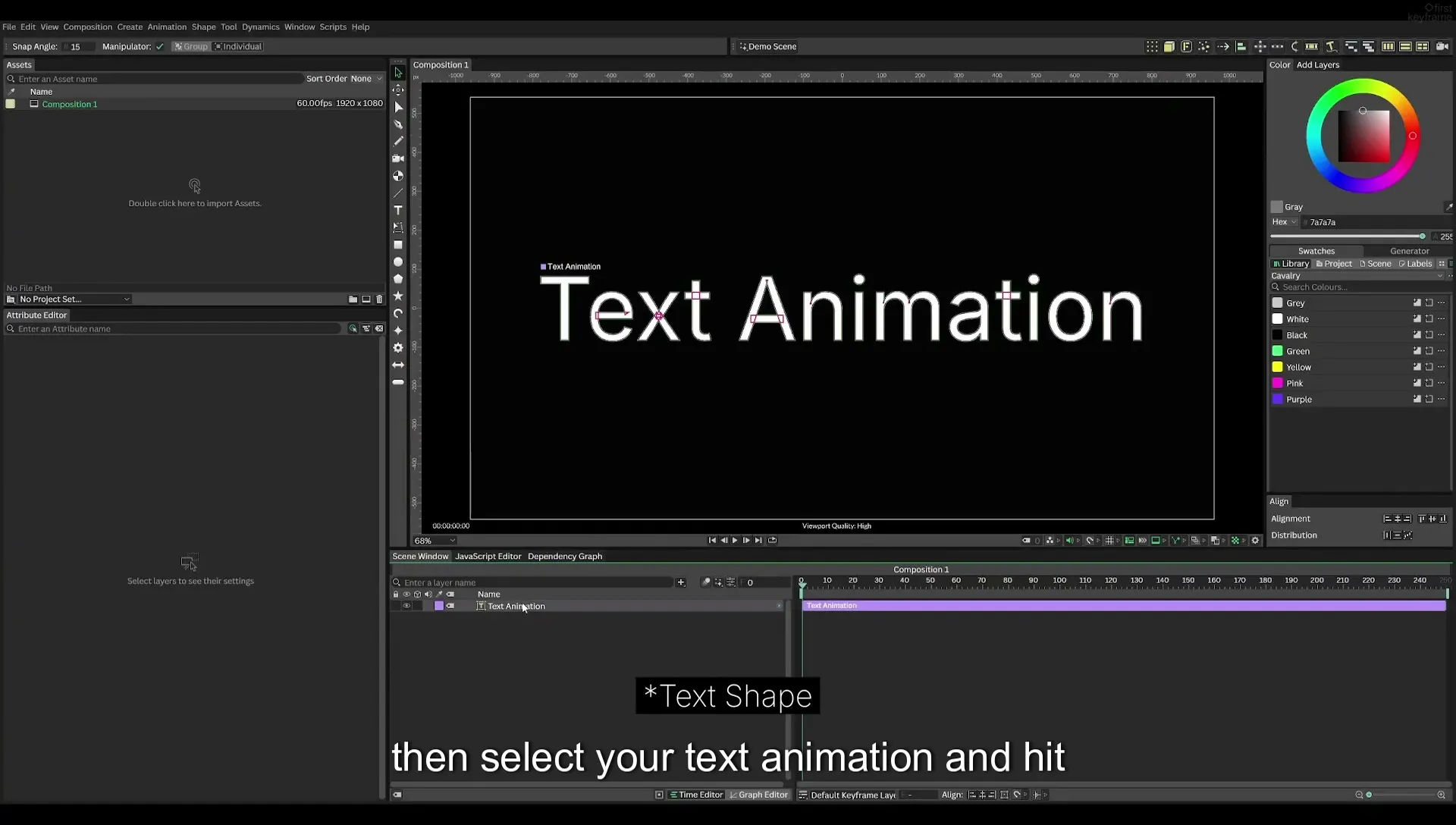
Task: Toggle the Graph Editor view
Action: tap(758, 795)
